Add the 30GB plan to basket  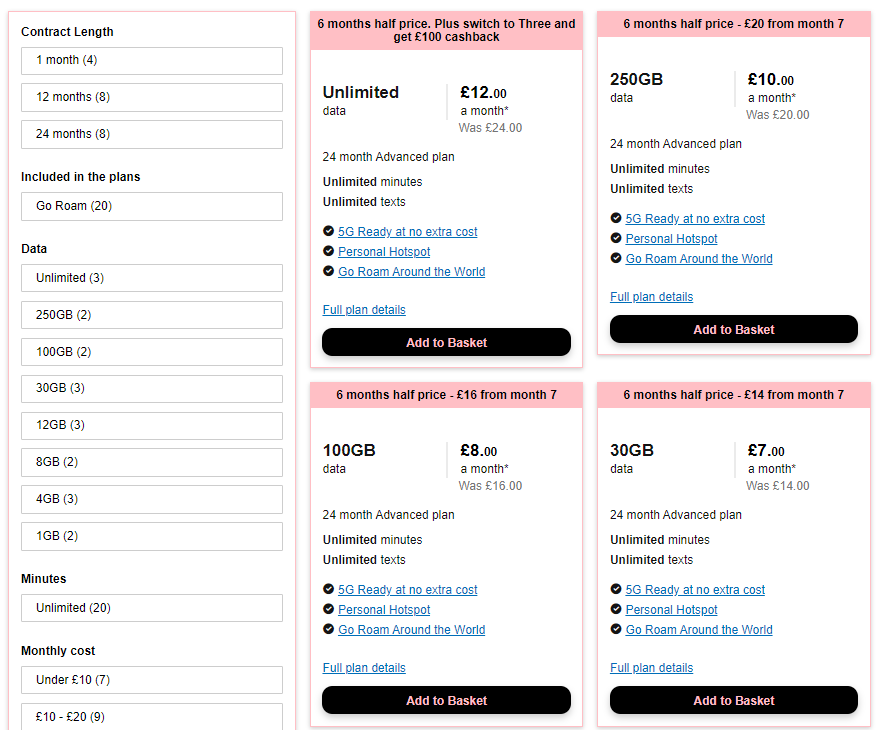point(734,700)
